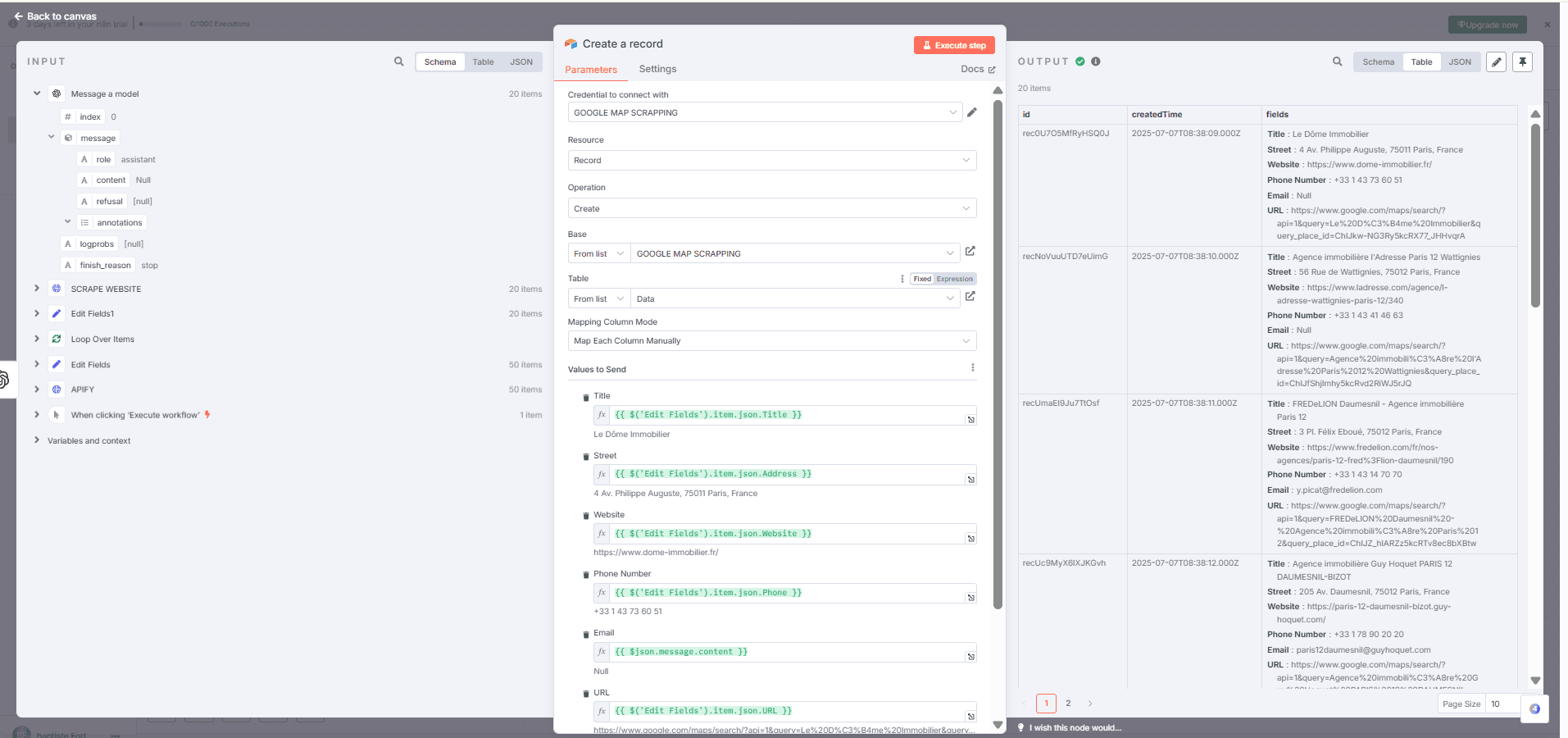Image resolution: width=1568 pixels, height=738 pixels.
Task: Click the three-dot menu beside Table
Action: [902, 279]
